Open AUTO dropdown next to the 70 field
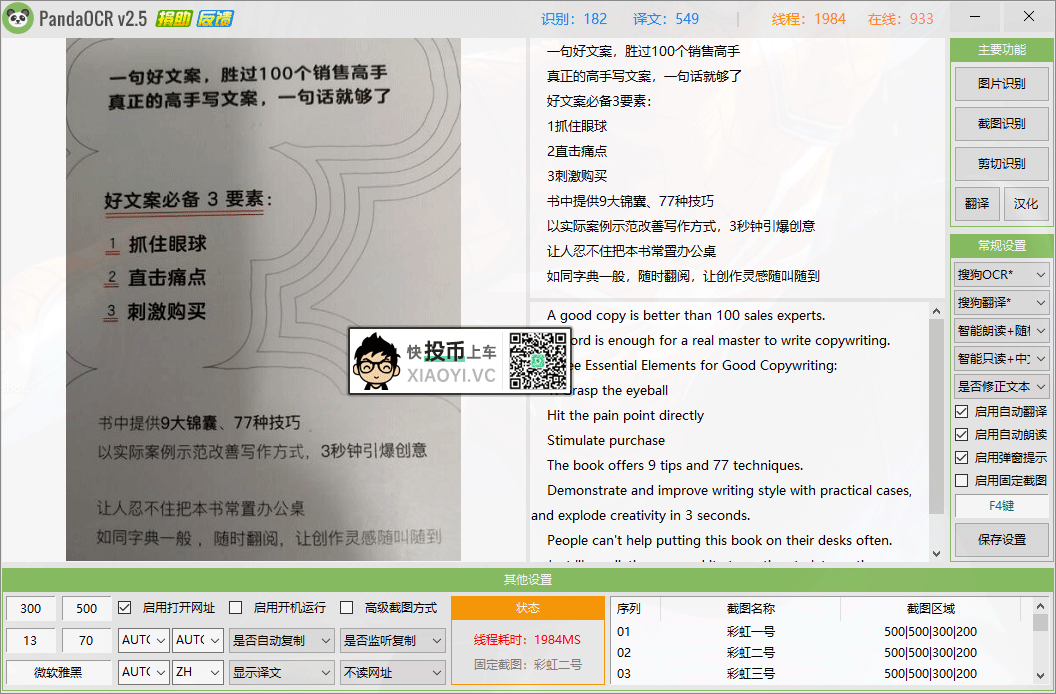 143,641
